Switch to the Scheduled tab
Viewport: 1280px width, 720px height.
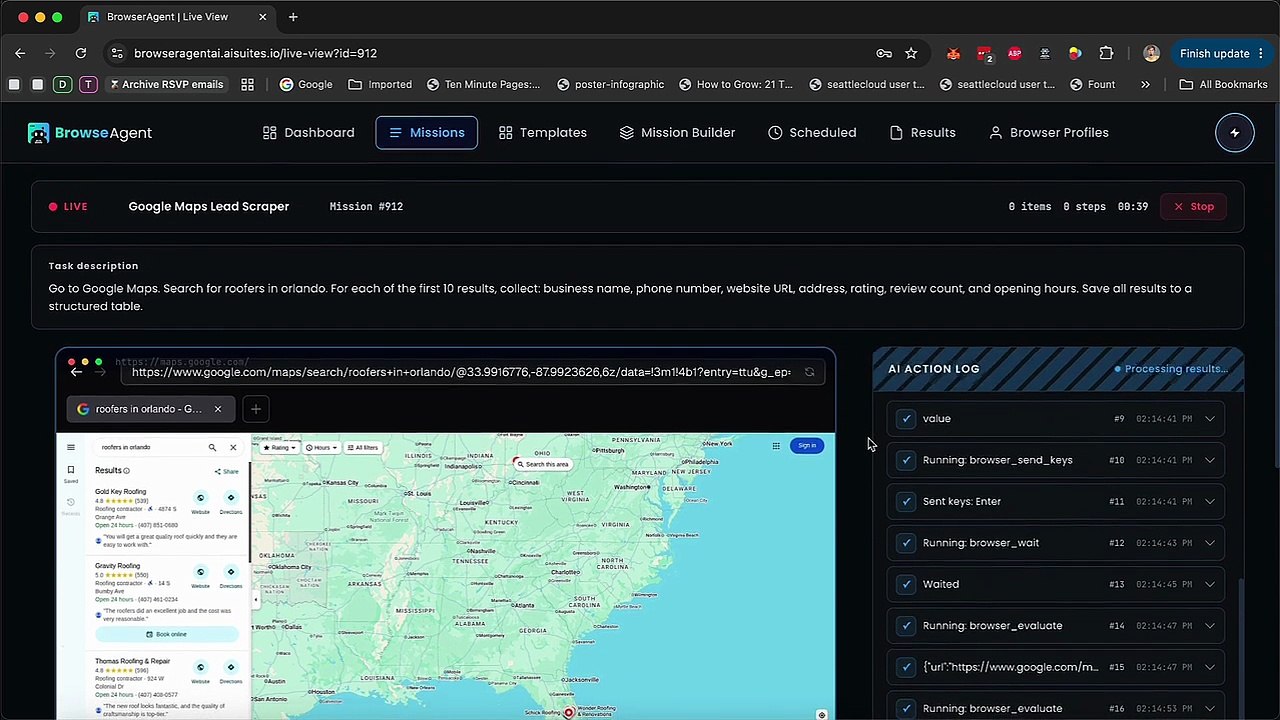pos(812,133)
